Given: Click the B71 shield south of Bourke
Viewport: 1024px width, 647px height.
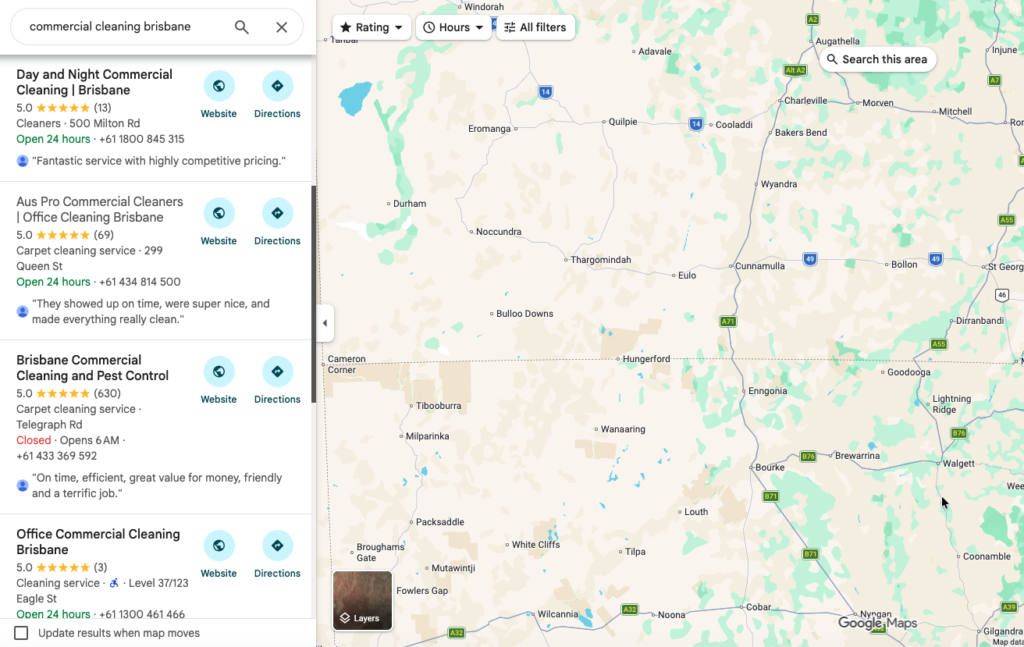Looking at the screenshot, I should (771, 496).
